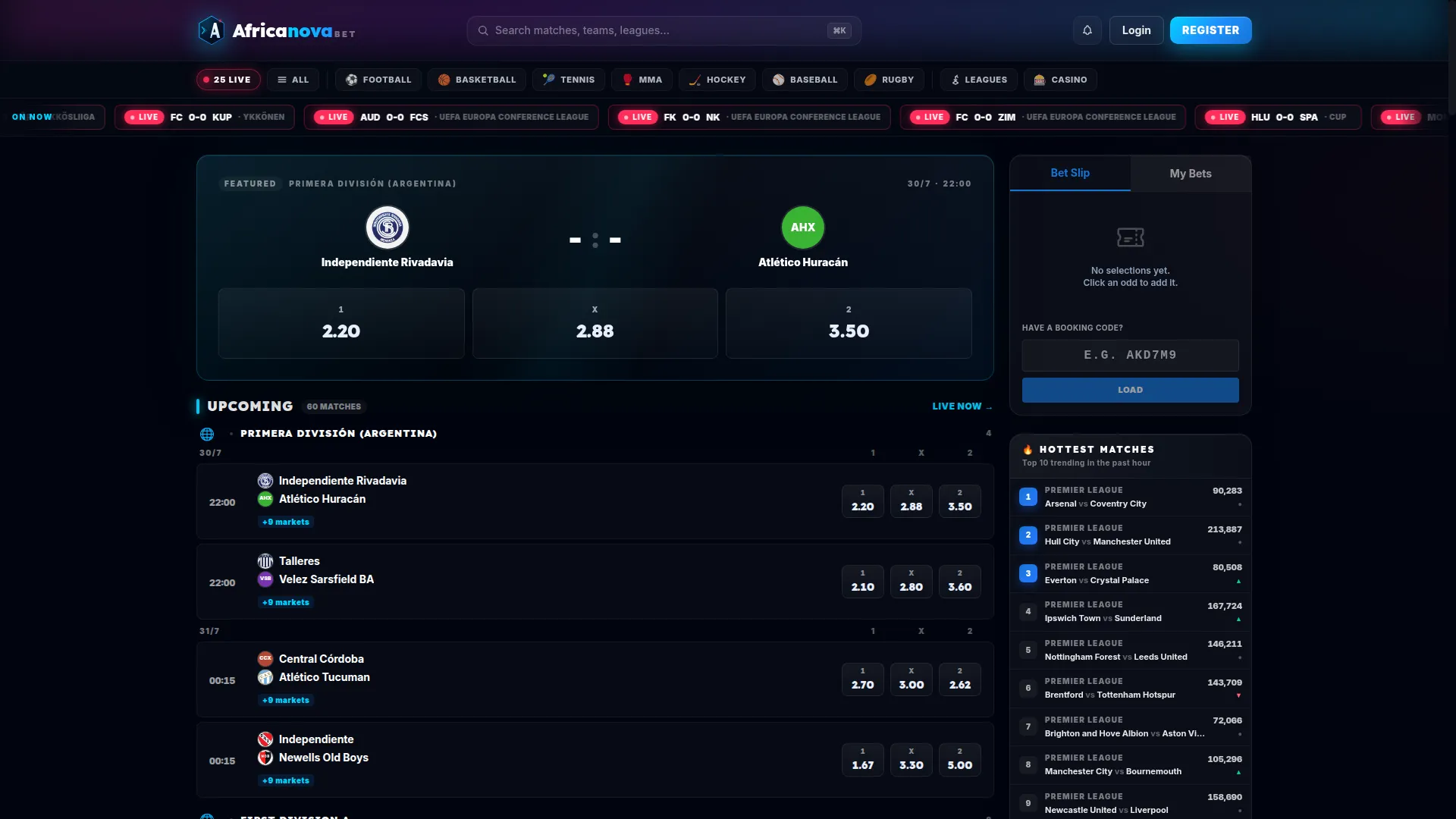Click Independiente Rivadavia crest in featured card
The image size is (1456, 819).
click(x=388, y=227)
